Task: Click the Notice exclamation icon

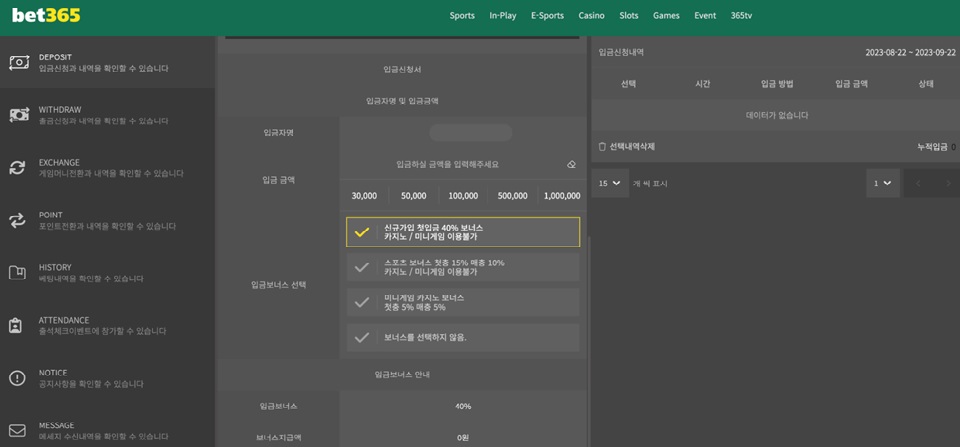Action: click(18, 378)
